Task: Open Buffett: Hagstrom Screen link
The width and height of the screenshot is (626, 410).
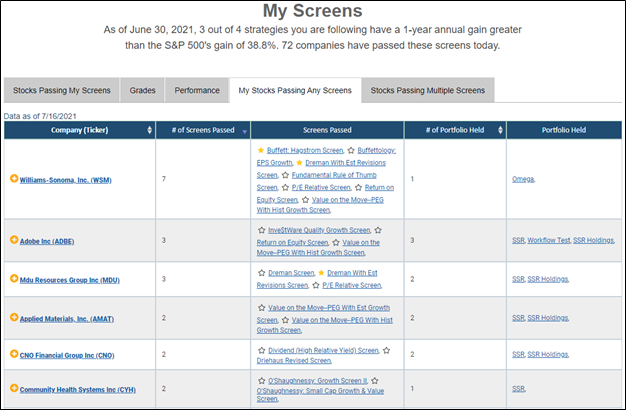Action: (305, 151)
